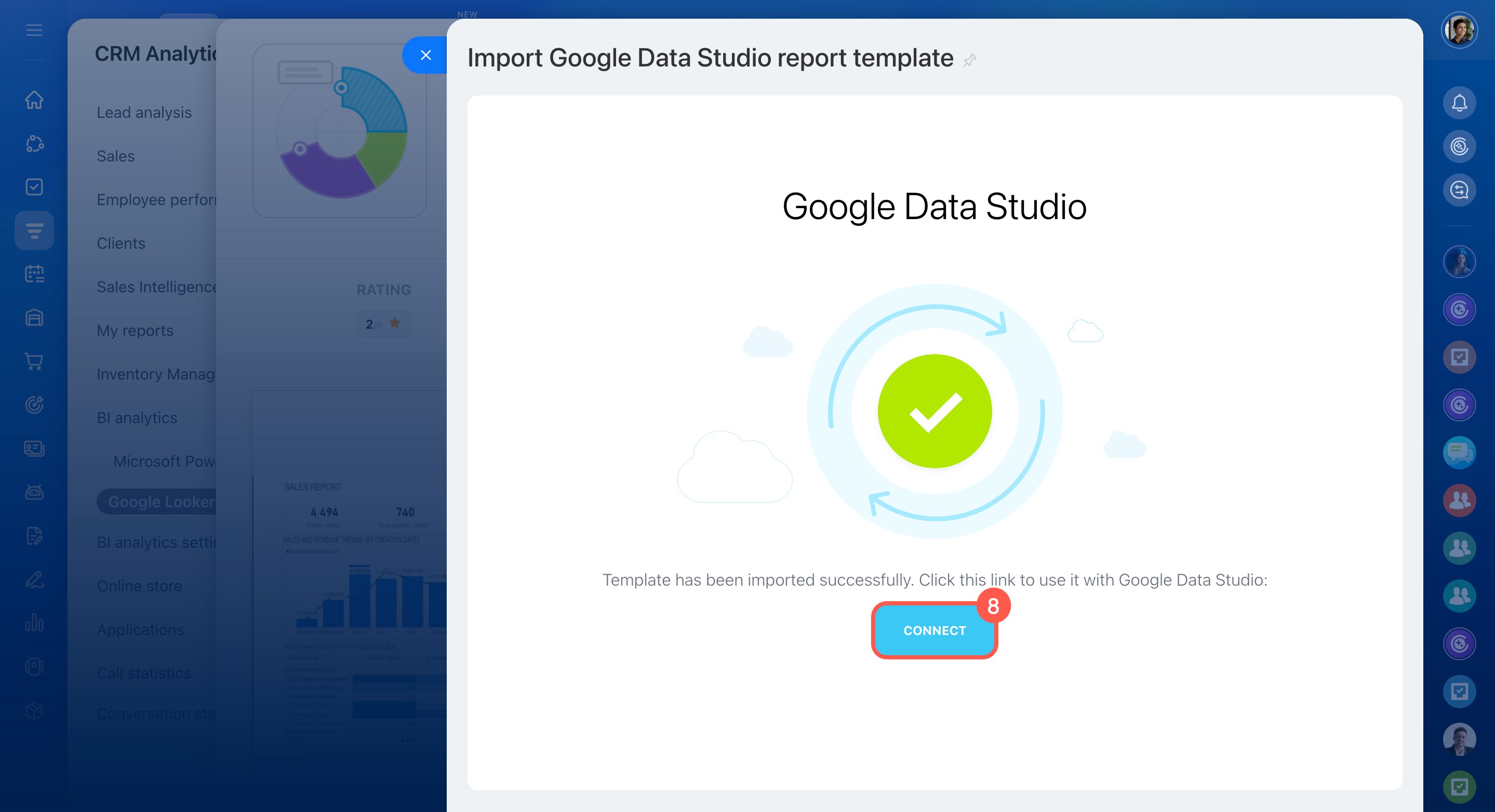Open the calendar icon in left sidebar
1495x812 pixels.
[x=34, y=274]
